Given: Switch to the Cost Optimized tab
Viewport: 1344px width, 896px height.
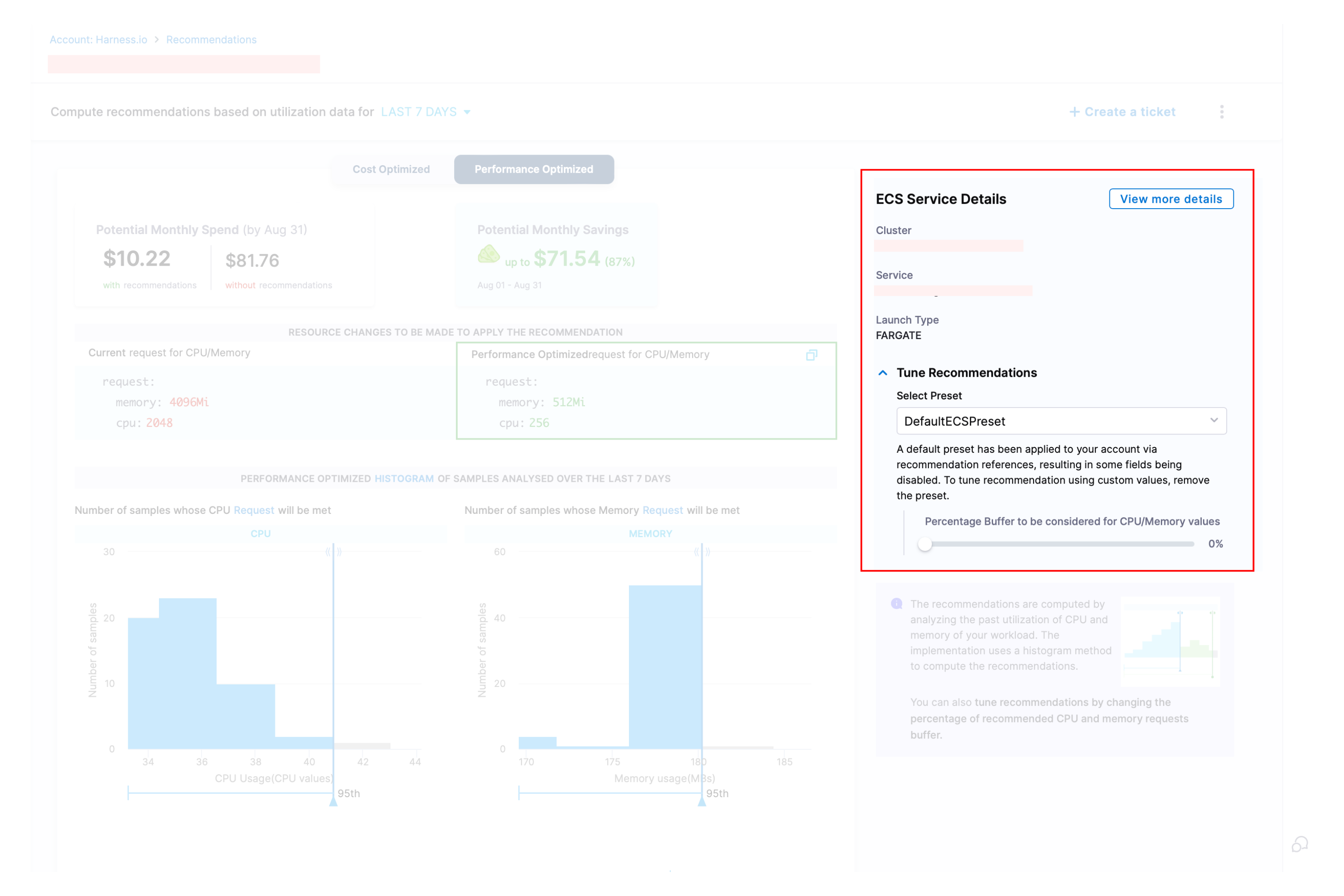Looking at the screenshot, I should (x=391, y=170).
